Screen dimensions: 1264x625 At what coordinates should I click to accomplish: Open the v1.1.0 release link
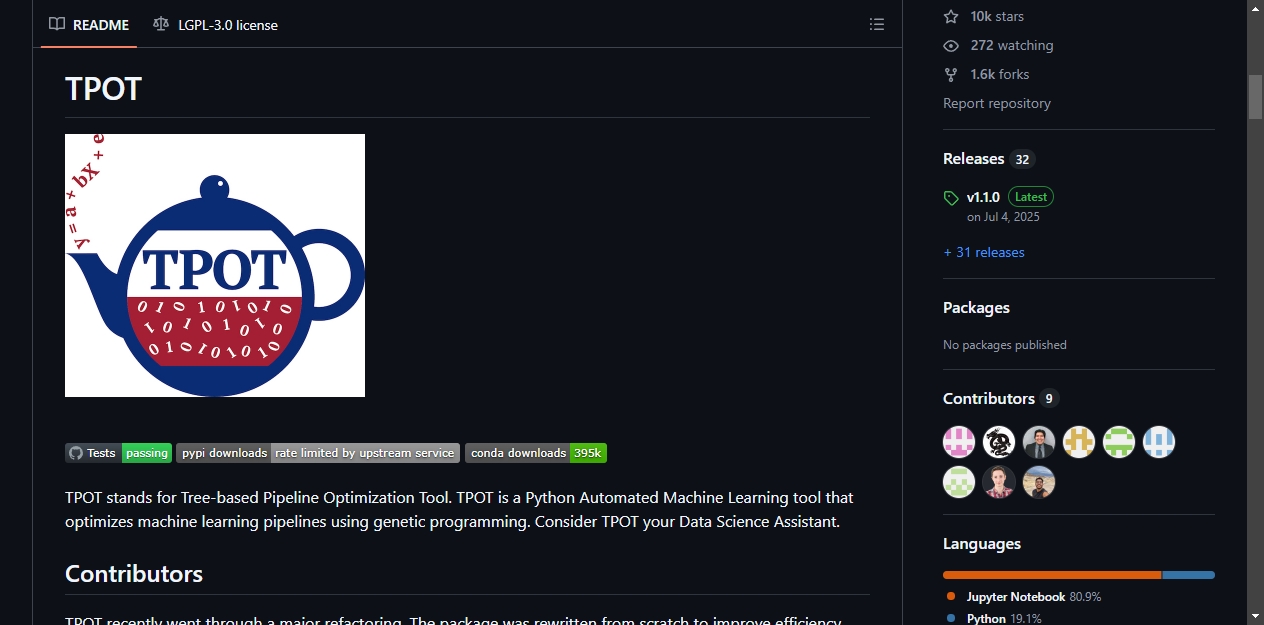pos(983,197)
